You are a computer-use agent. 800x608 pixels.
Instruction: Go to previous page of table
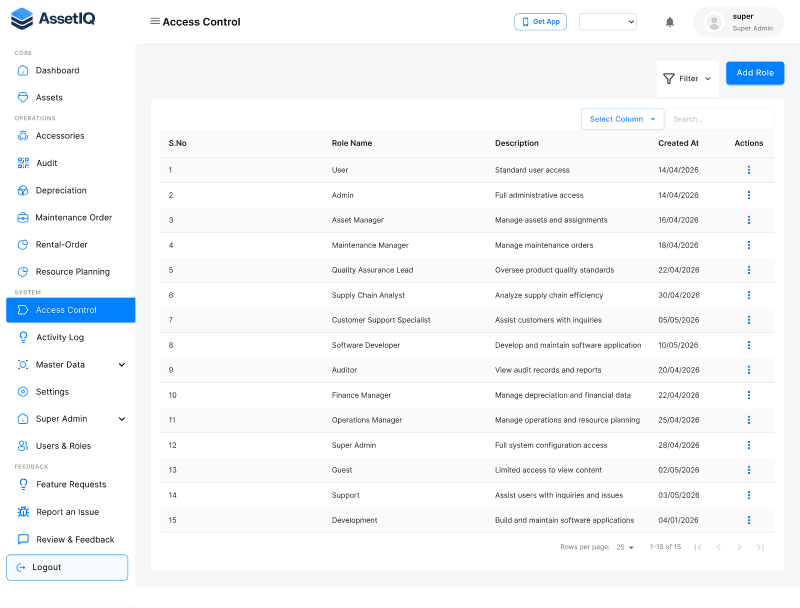(718, 547)
